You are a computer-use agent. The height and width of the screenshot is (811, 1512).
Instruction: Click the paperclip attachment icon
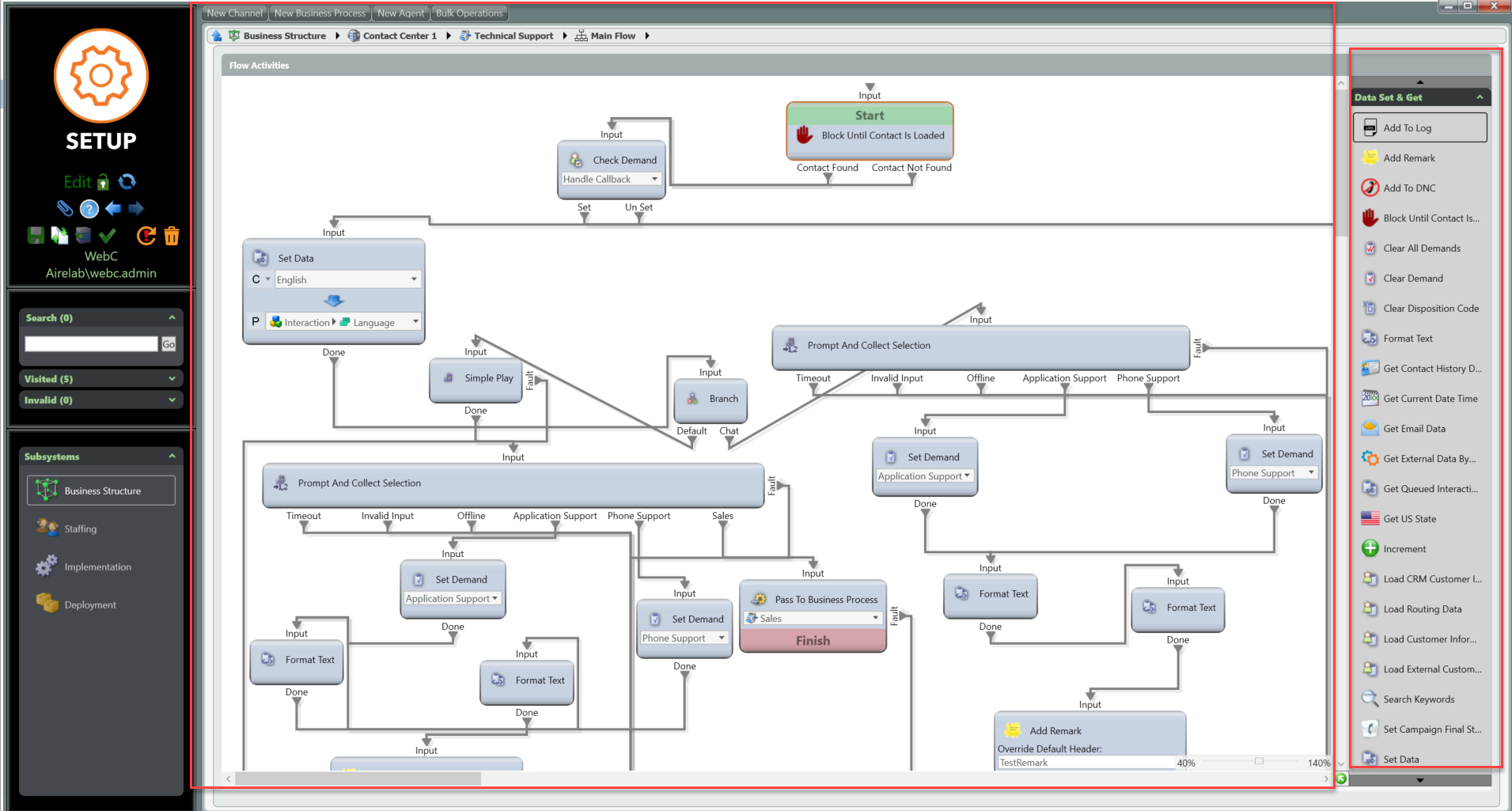[x=65, y=208]
